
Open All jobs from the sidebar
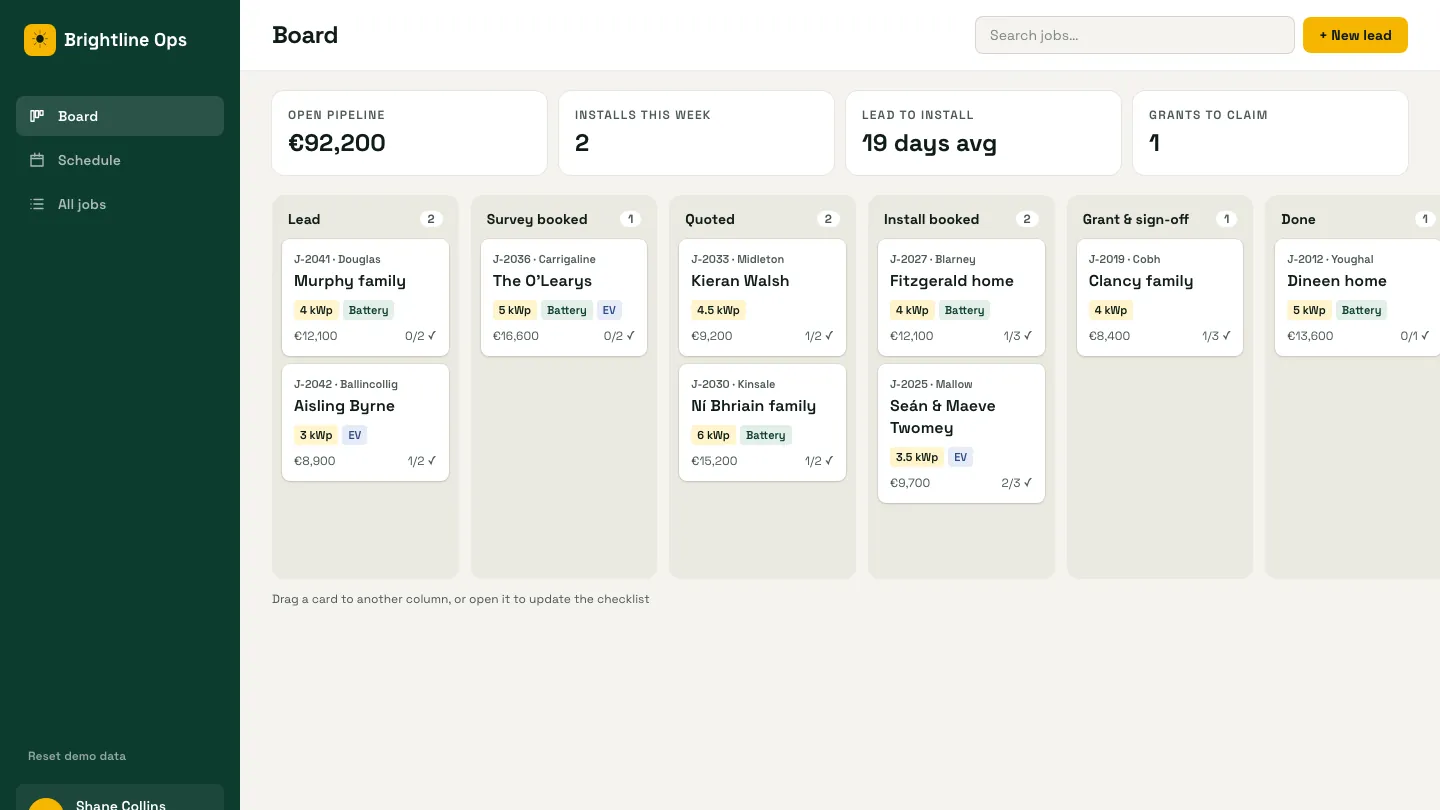pyautogui.click(x=120, y=204)
